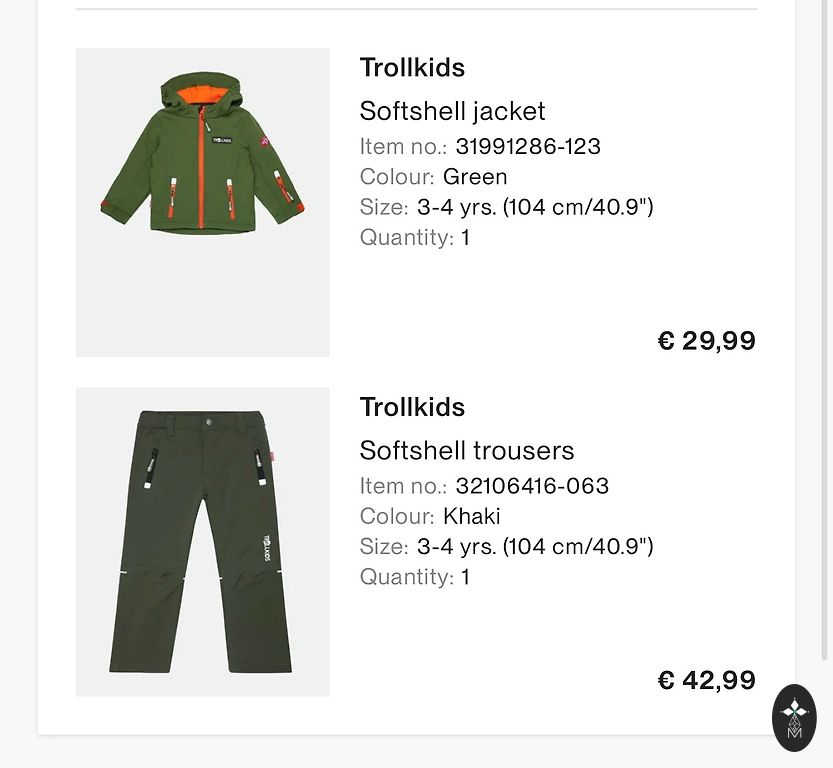Click the Trollkids brand above Softshell trousers

412,407
